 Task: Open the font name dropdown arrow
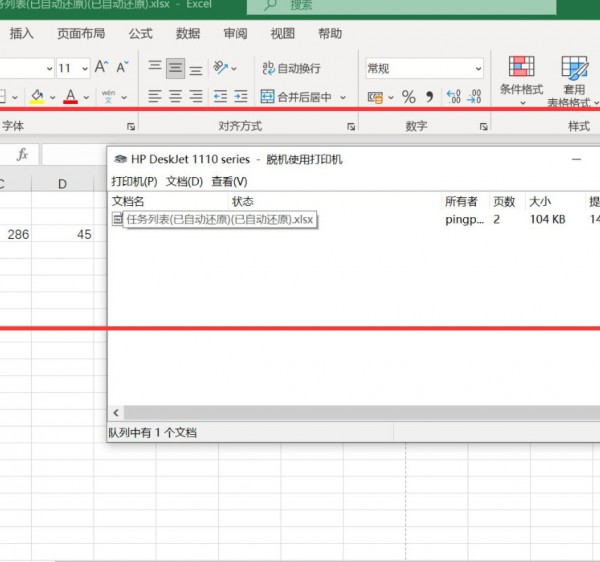pos(49,68)
